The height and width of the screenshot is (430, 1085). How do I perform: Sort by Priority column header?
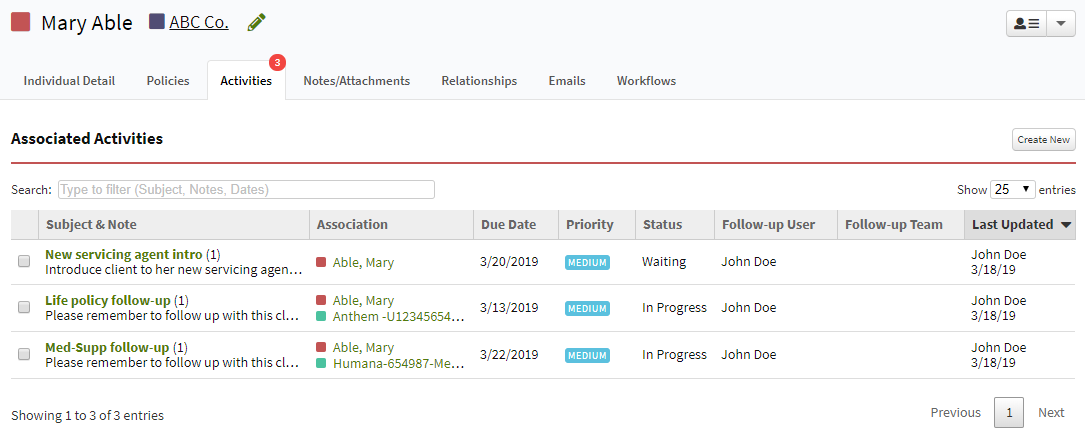pos(596,224)
